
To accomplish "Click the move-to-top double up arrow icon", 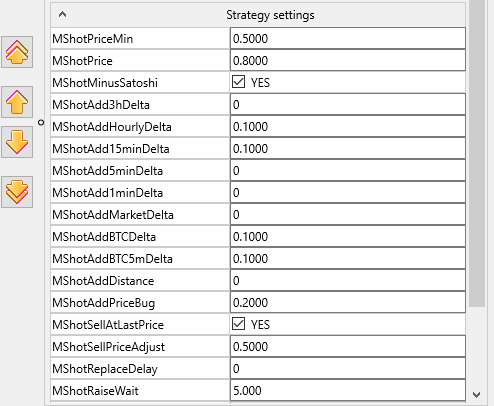I will click(x=17, y=52).
